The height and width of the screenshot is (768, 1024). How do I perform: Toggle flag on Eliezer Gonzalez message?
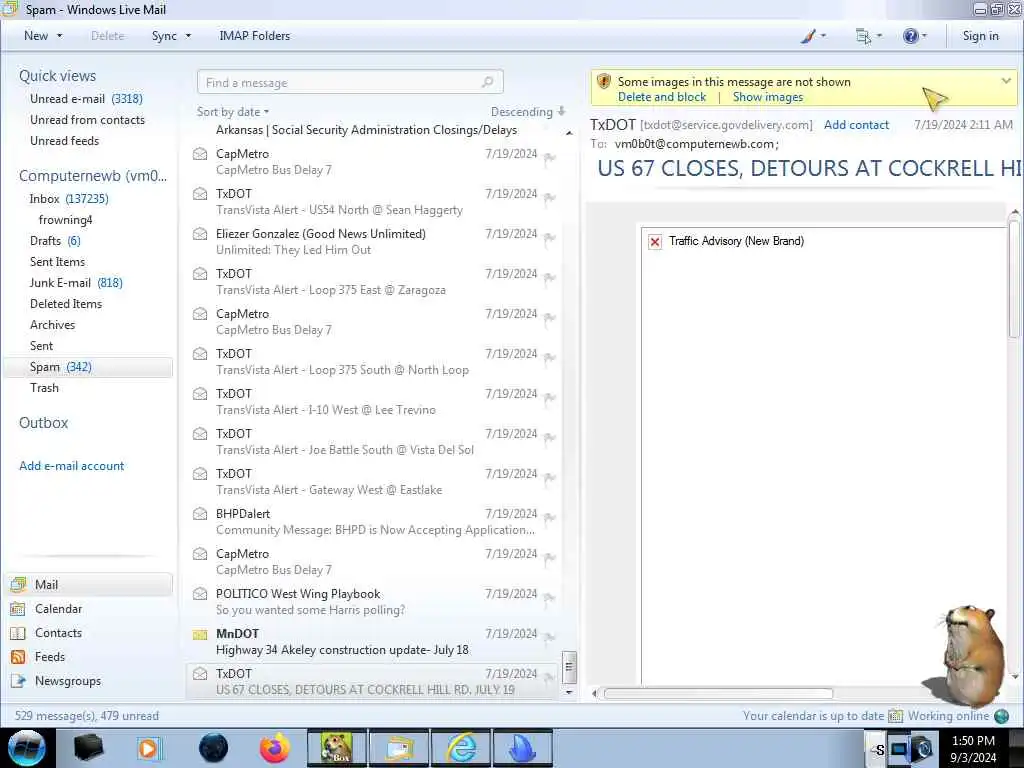[x=550, y=238]
